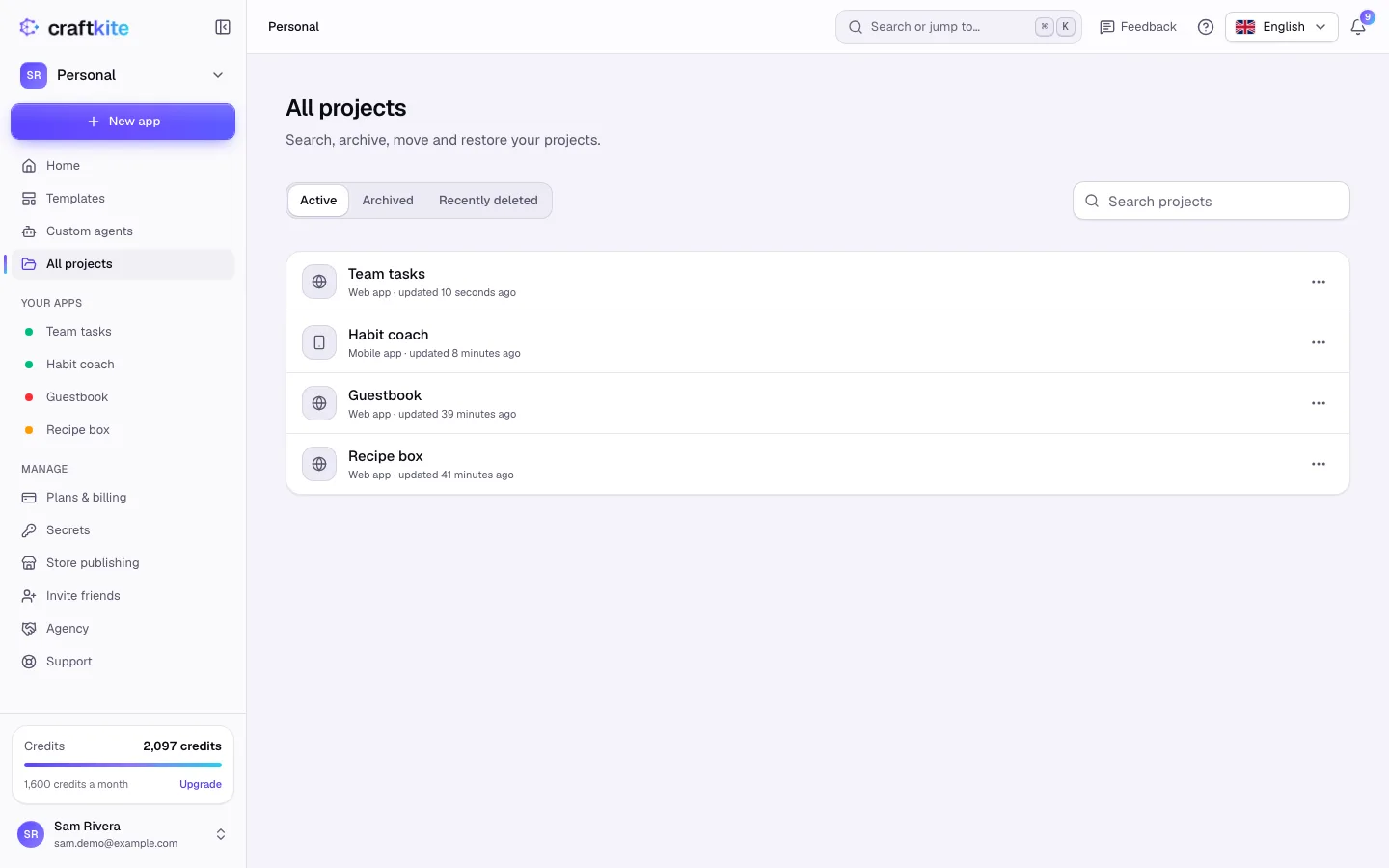
Task: Click 'Mobile app · updated 8 minutes ago' text
Action: [x=434, y=353]
